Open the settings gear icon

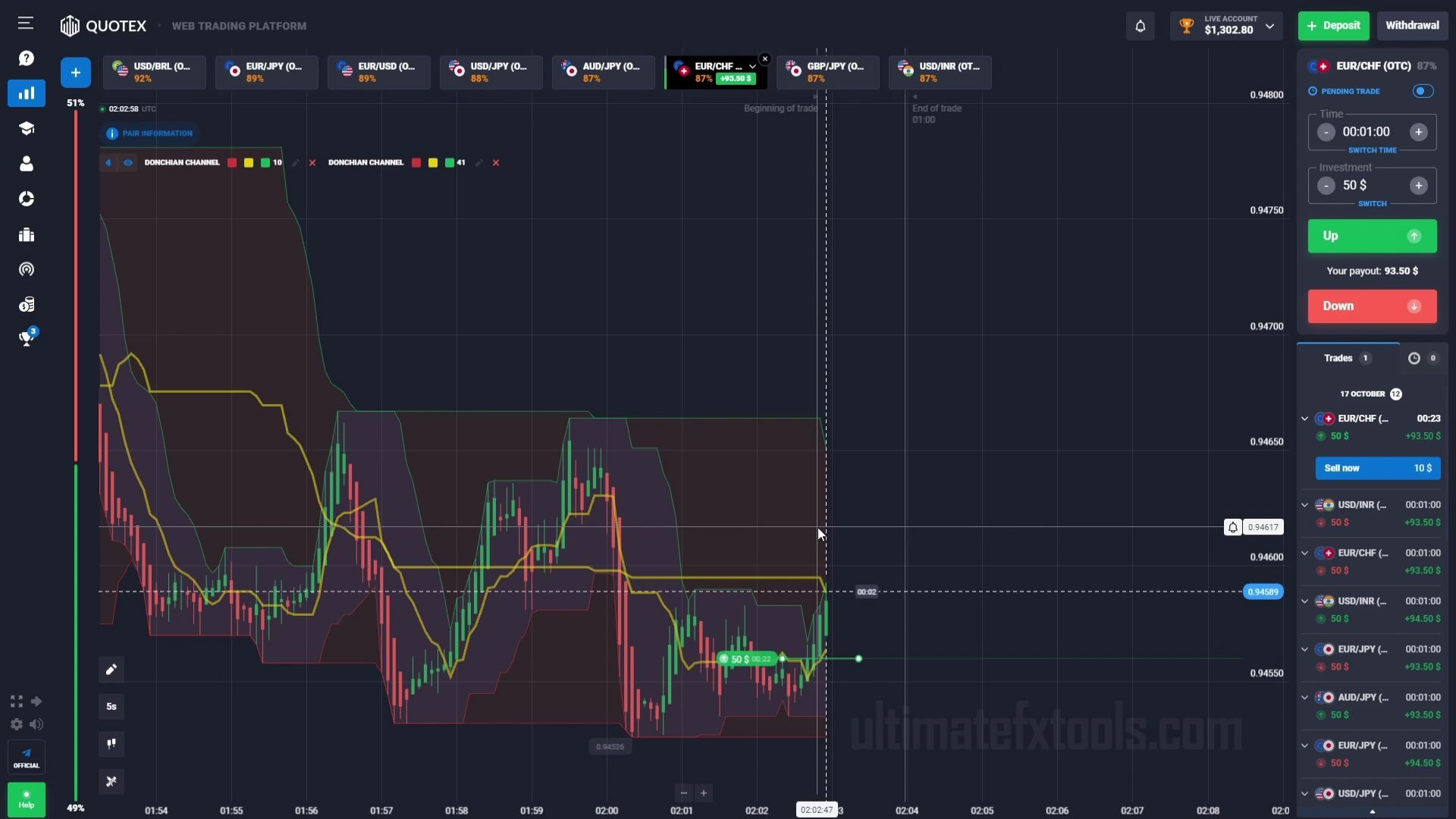[17, 725]
